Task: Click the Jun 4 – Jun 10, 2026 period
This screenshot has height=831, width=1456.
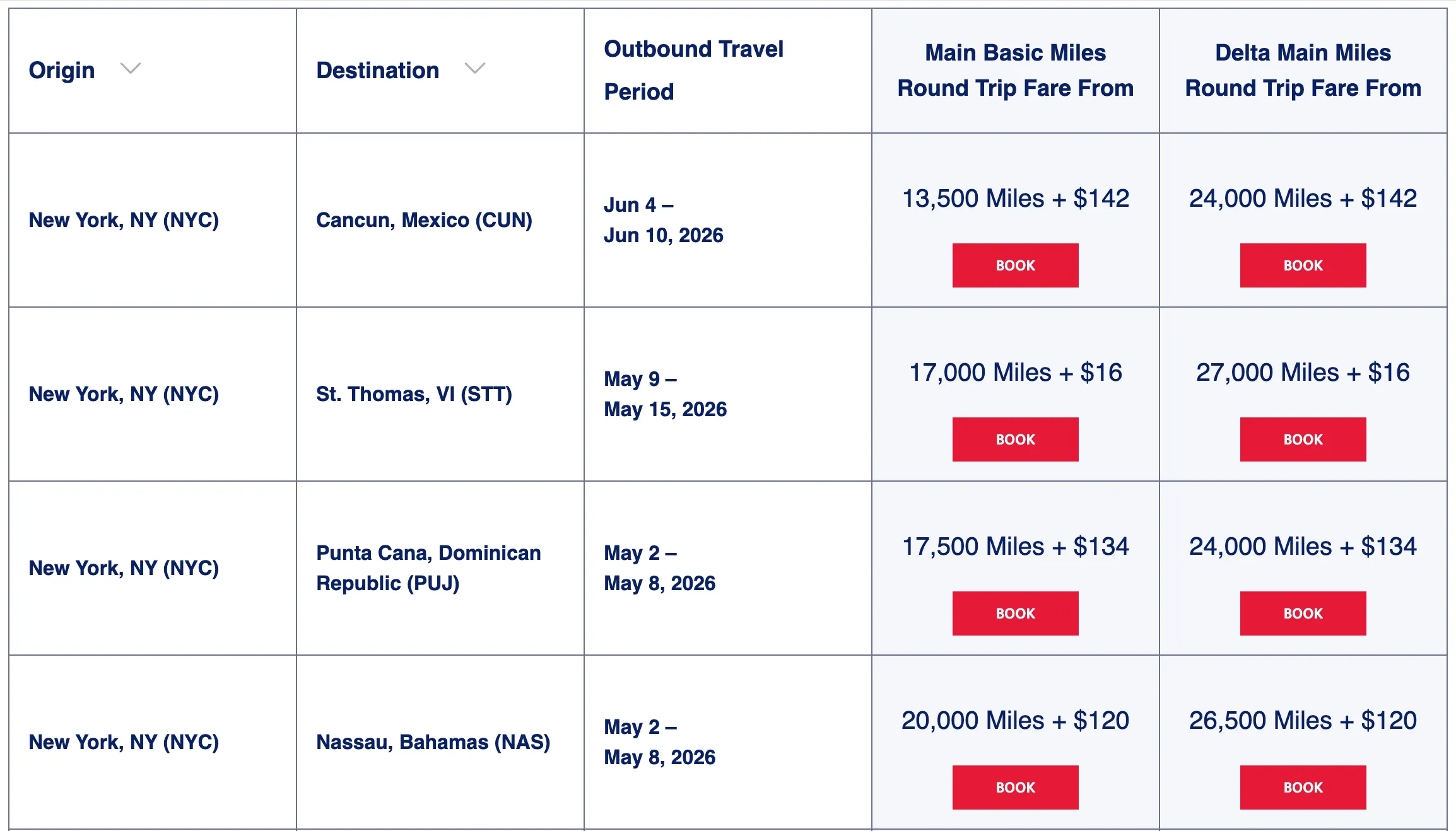Action: click(x=663, y=220)
